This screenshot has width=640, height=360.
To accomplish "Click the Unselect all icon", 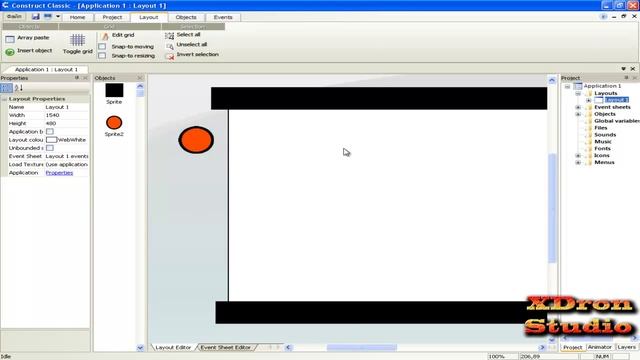I will pos(169,46).
